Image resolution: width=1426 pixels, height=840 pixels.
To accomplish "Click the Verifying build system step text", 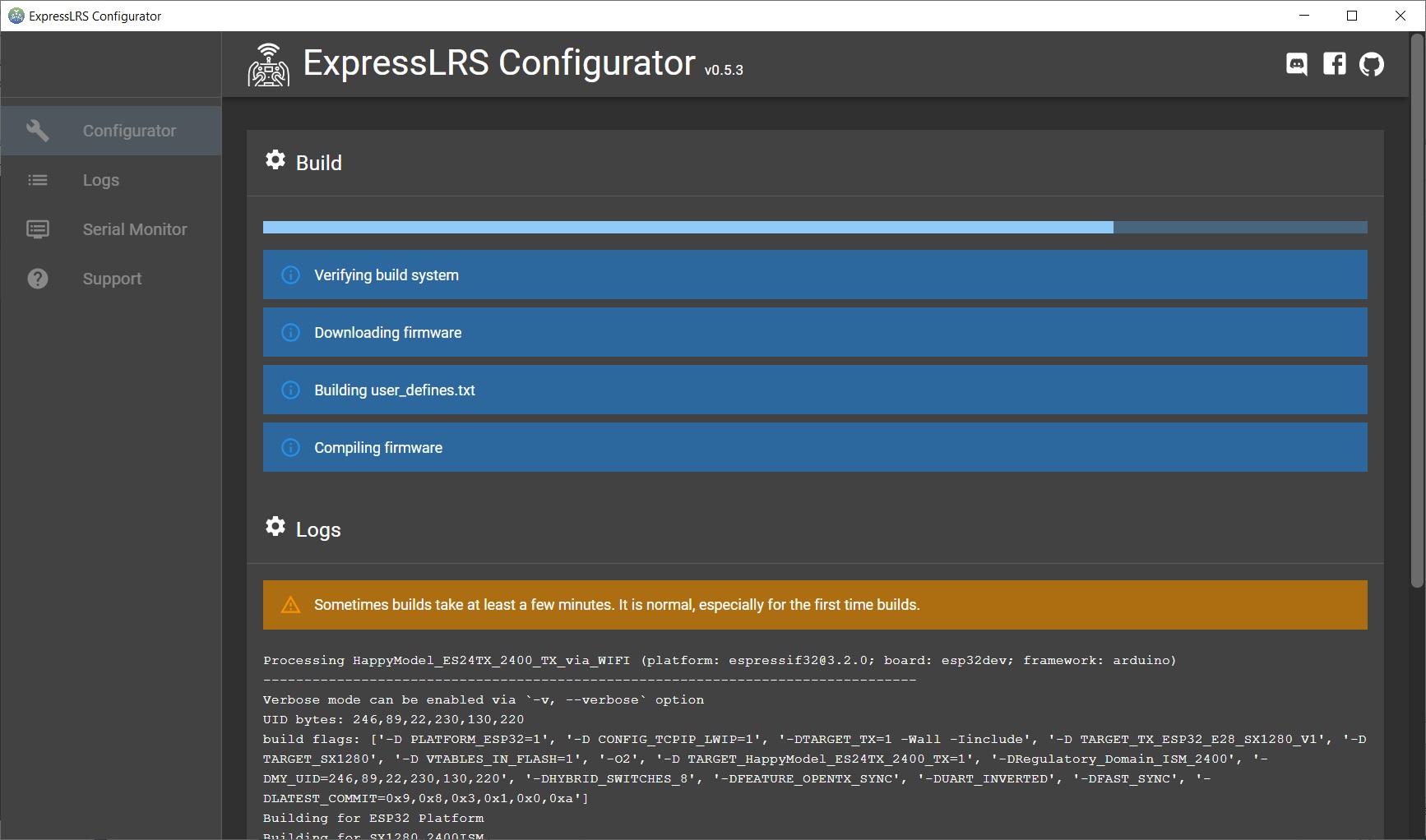I will tap(387, 275).
